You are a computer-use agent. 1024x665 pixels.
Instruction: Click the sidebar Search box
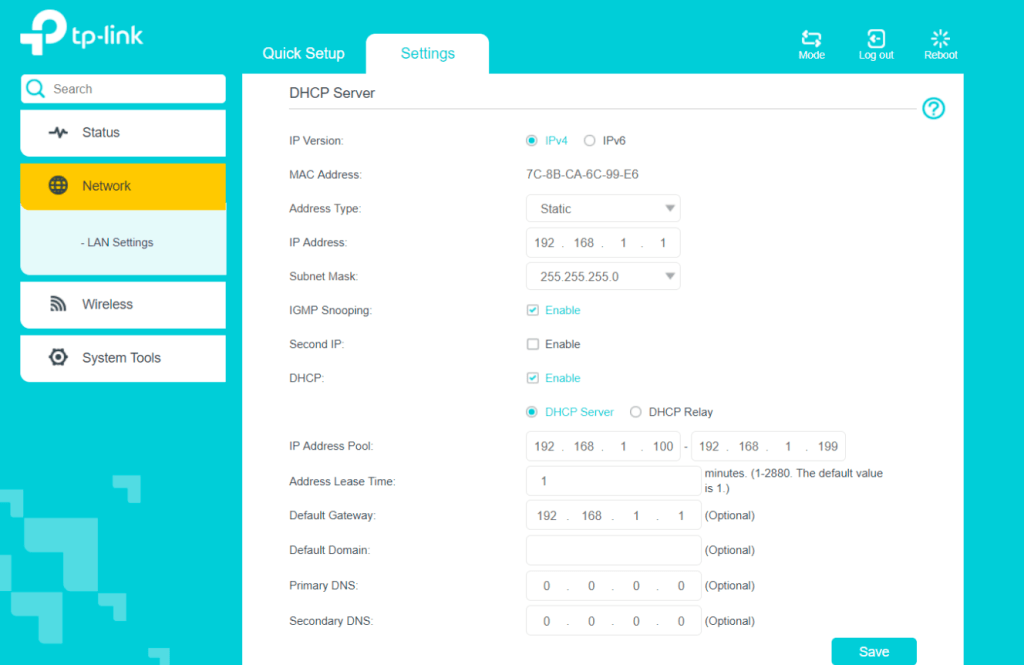point(123,89)
